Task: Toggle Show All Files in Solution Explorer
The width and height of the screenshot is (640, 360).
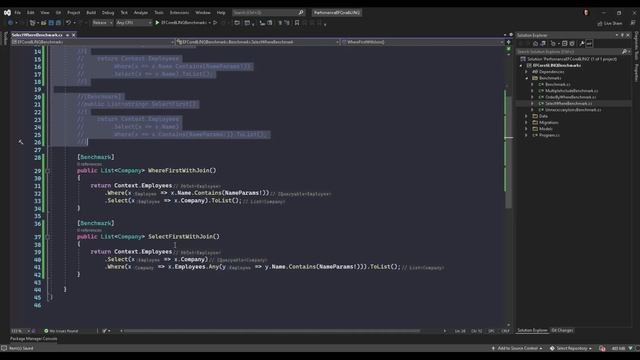Action: (x=572, y=44)
